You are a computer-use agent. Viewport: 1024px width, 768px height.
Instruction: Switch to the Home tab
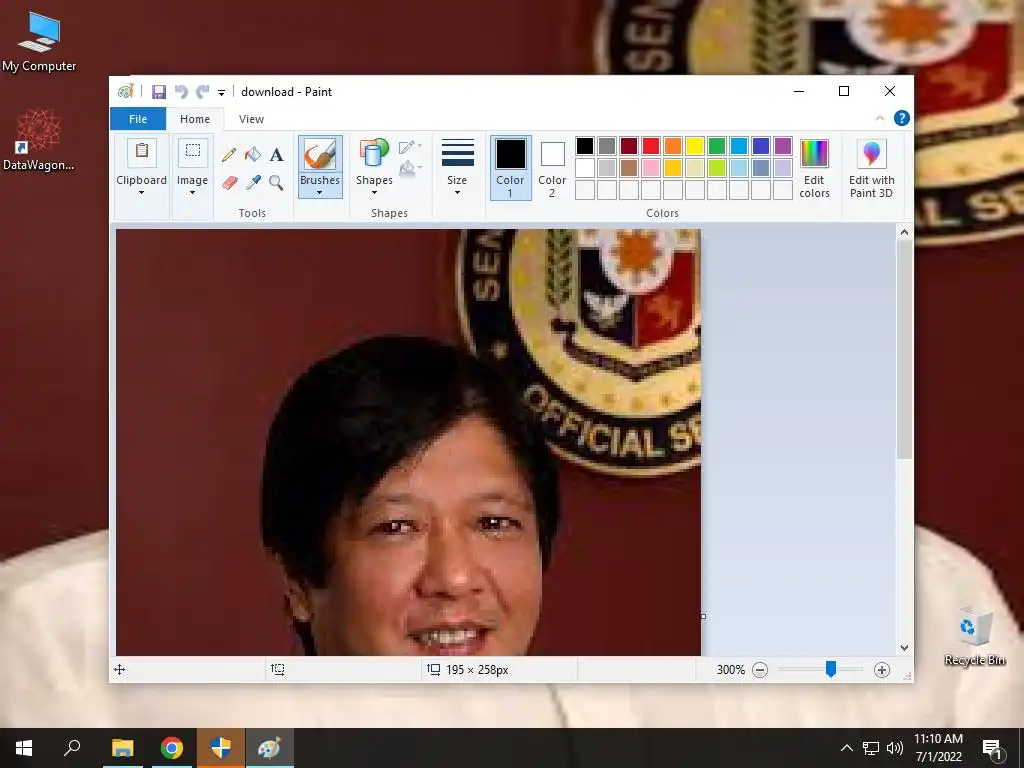click(195, 119)
